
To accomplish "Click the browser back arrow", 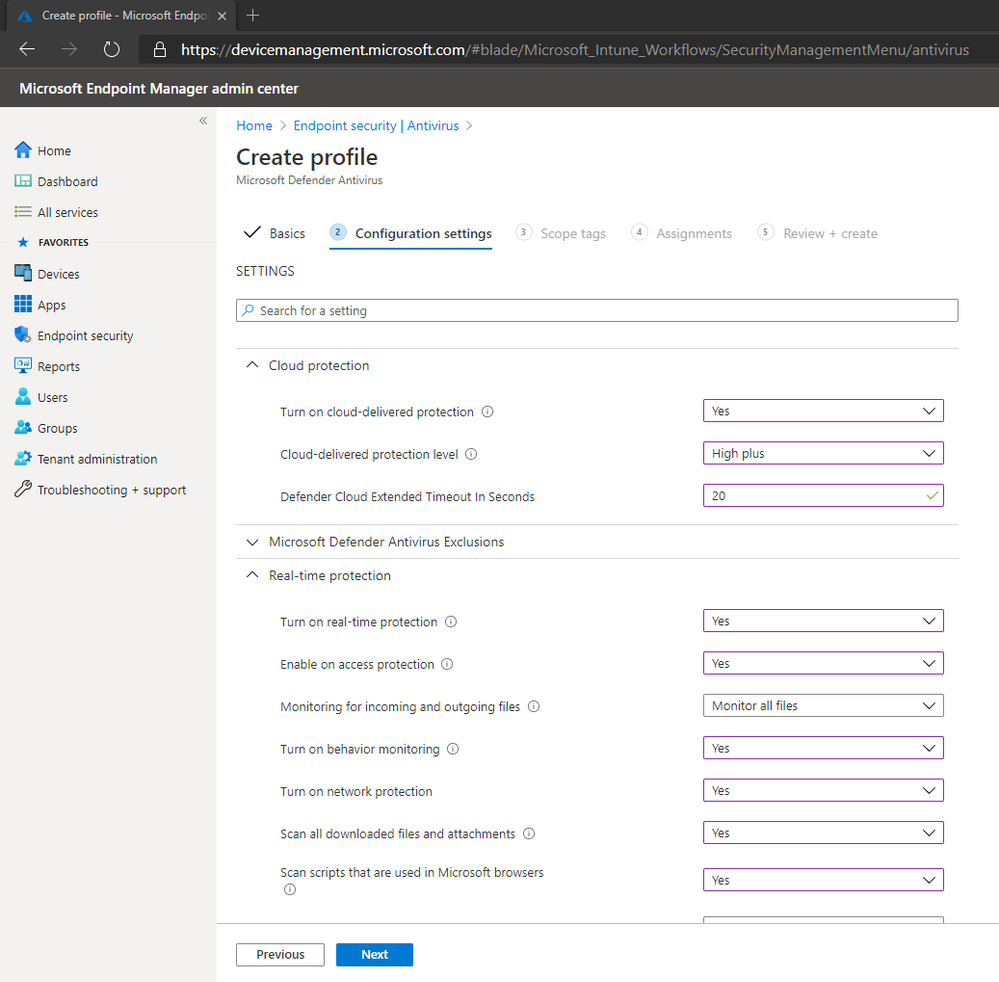I will coord(27,49).
